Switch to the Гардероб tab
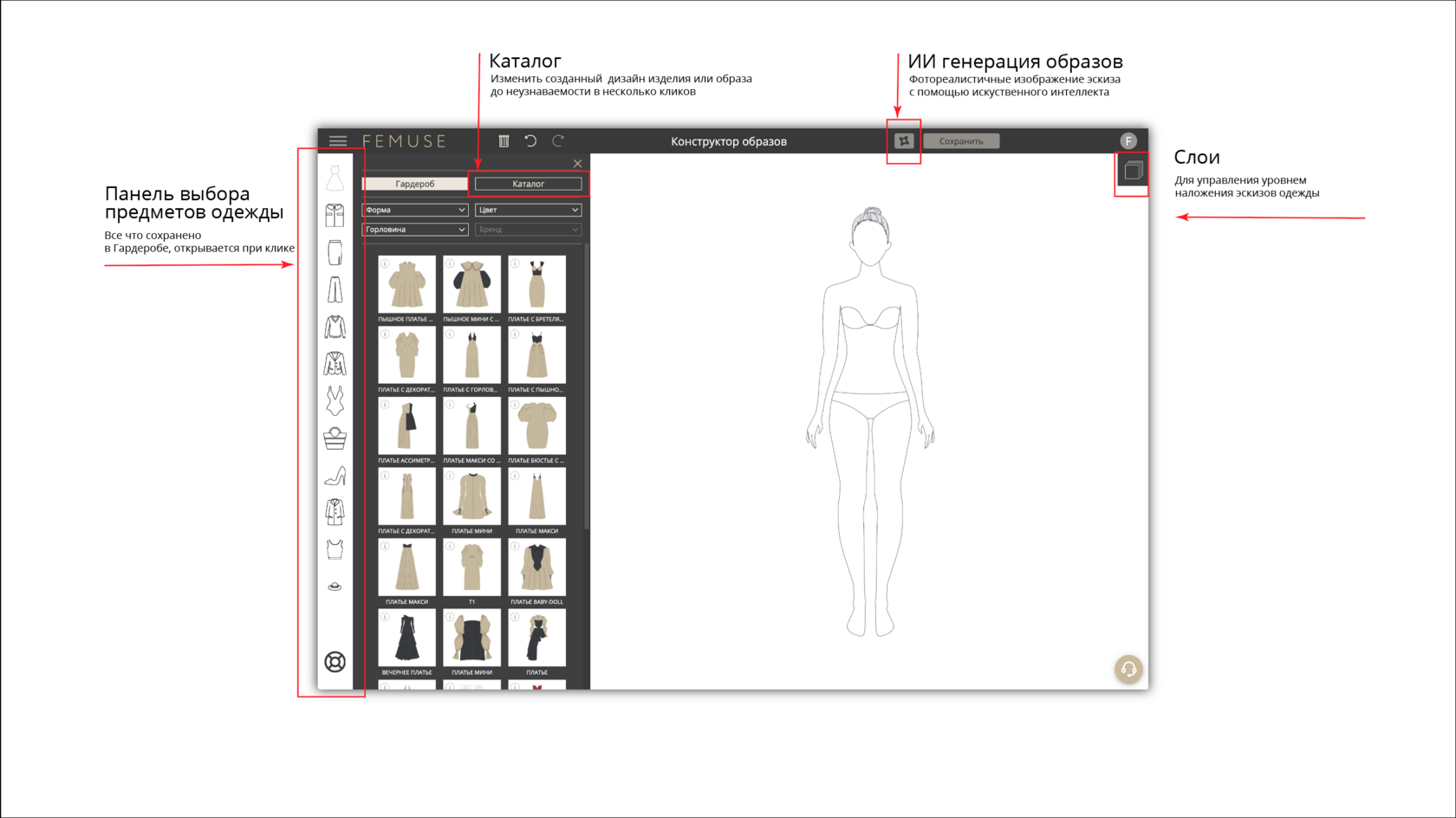Viewport: 1456px width, 818px height. pos(415,184)
